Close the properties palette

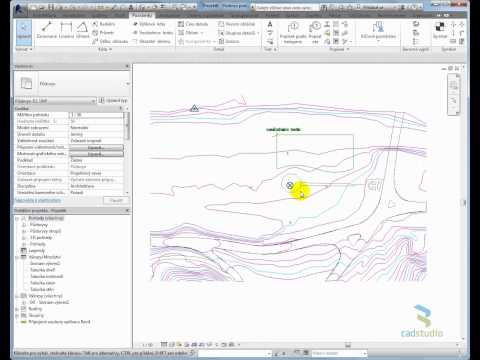coord(127,66)
